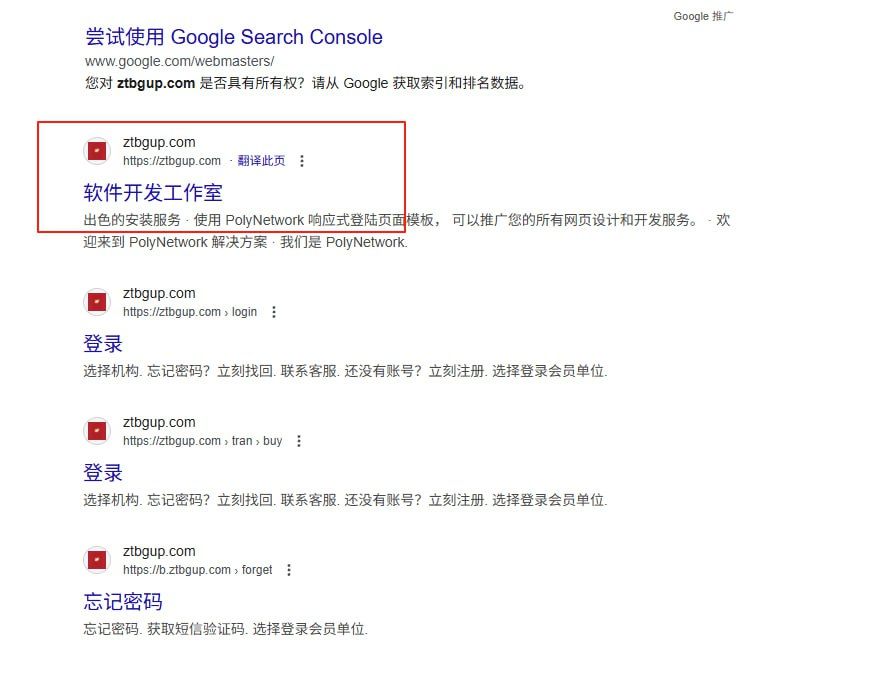Click the Google 推广 label
The width and height of the screenshot is (894, 698).
pyautogui.click(x=703, y=16)
